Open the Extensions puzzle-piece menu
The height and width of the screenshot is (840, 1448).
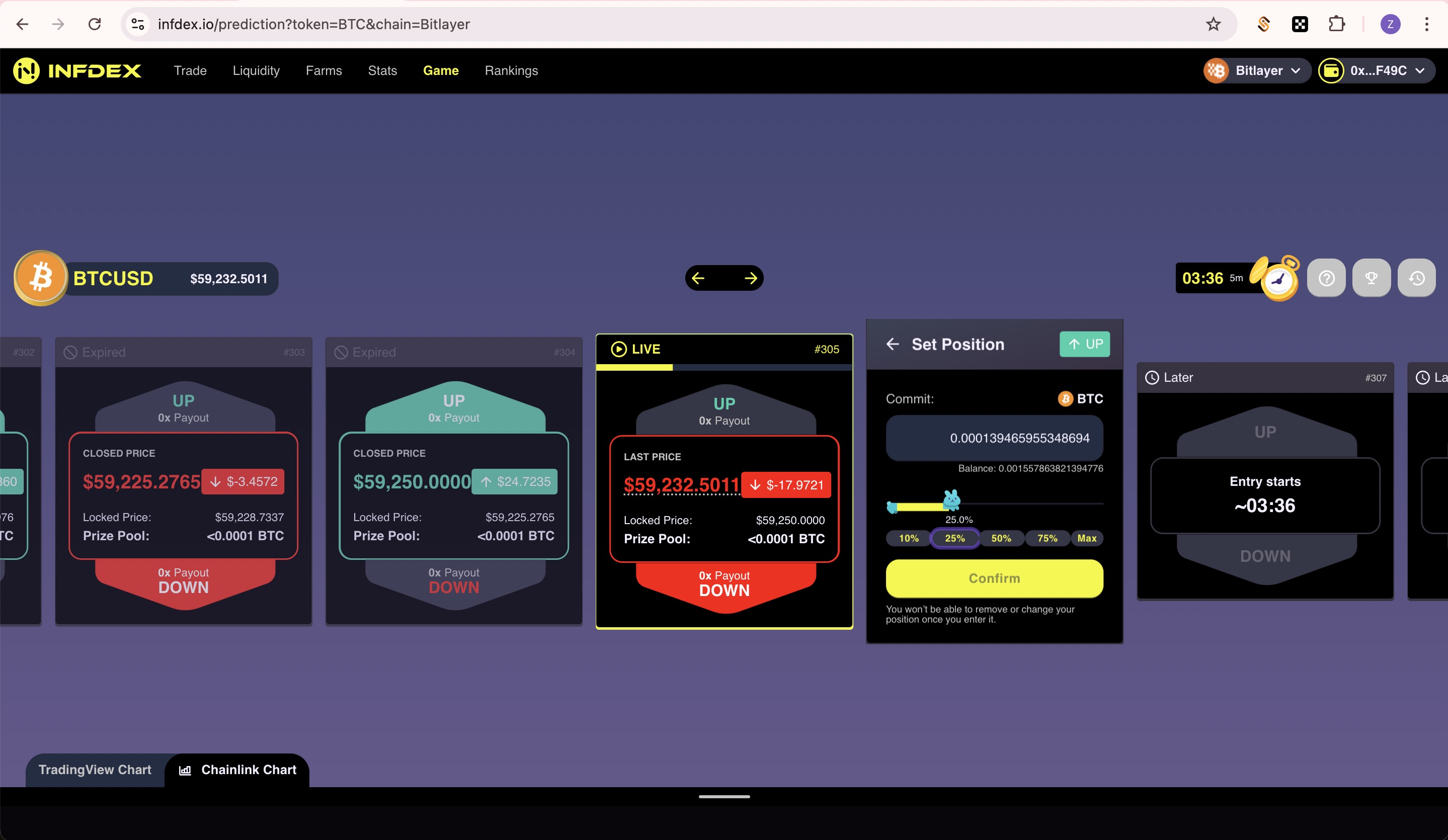[1336, 24]
